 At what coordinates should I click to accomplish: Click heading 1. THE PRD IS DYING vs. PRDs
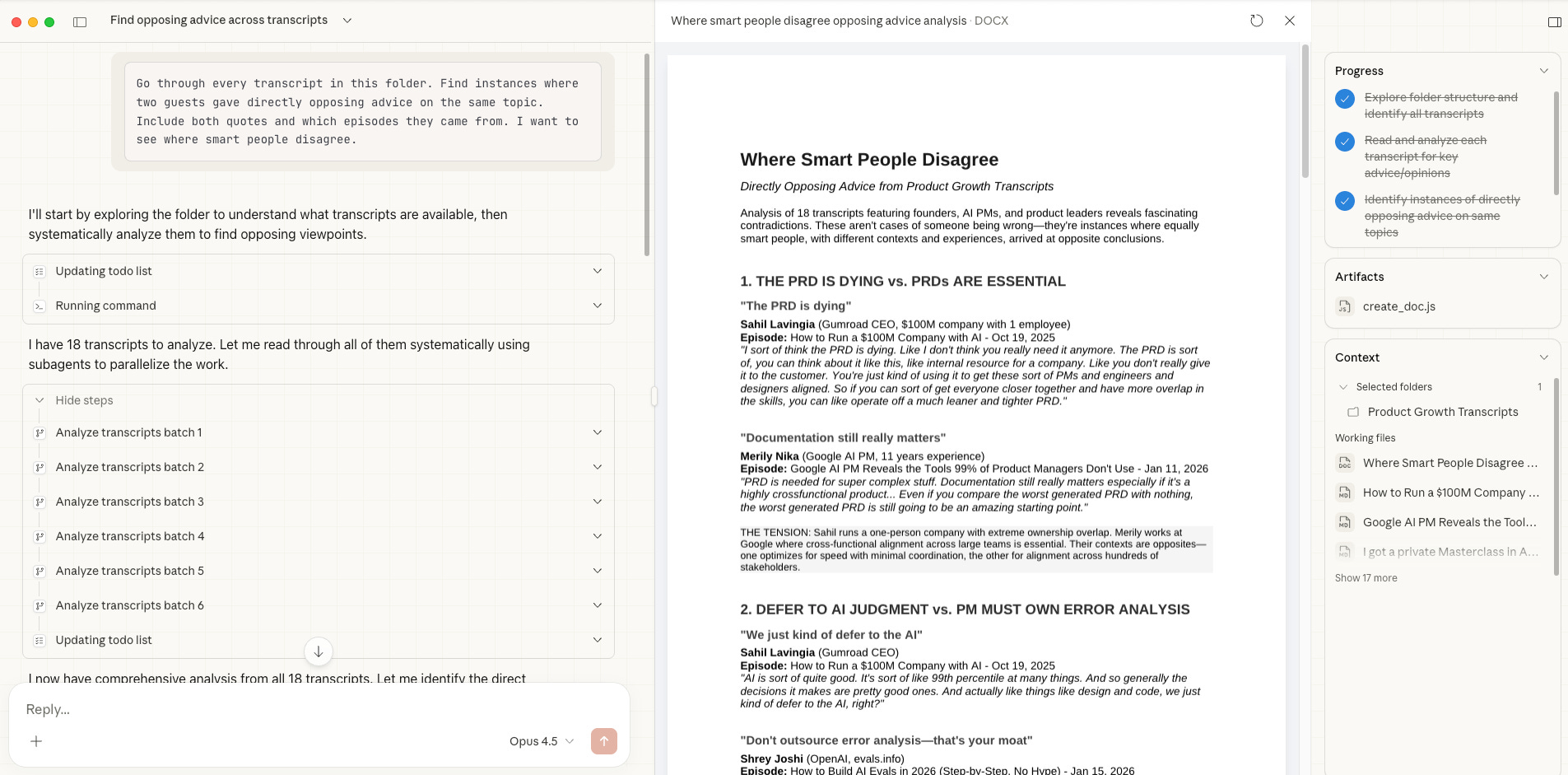coord(903,282)
